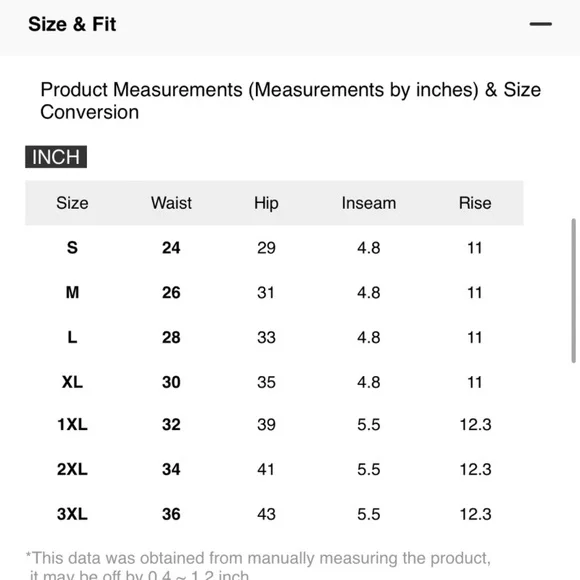Image resolution: width=580 pixels, height=580 pixels.
Task: Click the manual measurement disclaimer note
Action: 258,566
